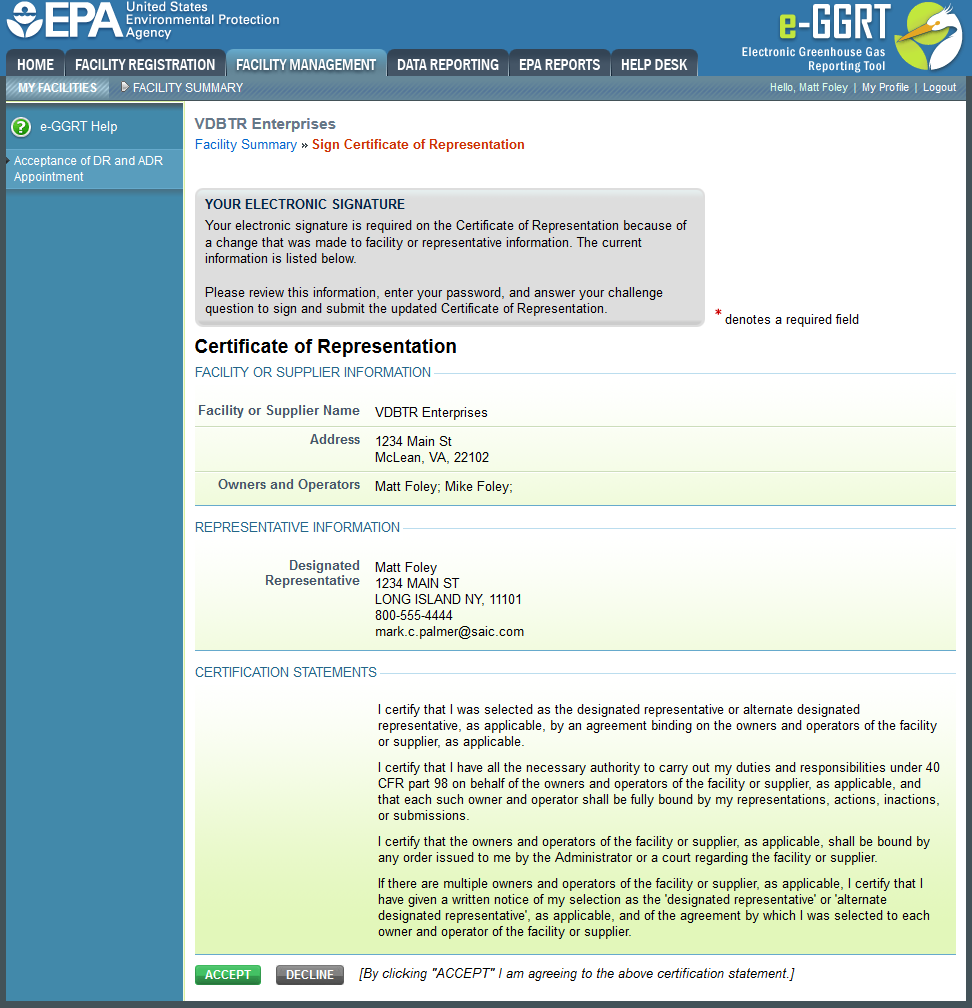Click the green e-GGRT Help question icon
The image size is (972, 1008).
(x=21, y=127)
